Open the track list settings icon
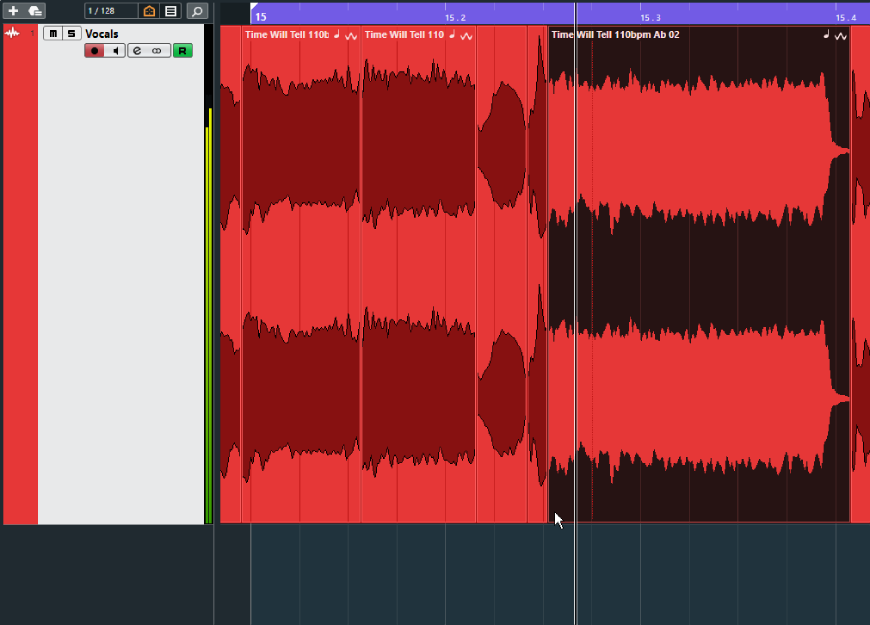The height and width of the screenshot is (625, 870). tap(171, 11)
